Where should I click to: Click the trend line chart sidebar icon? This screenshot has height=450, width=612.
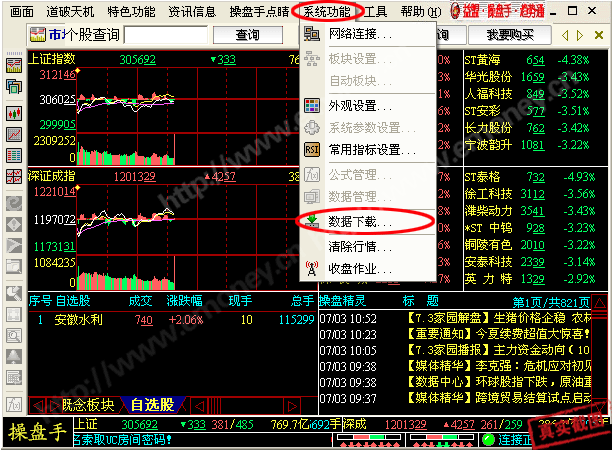[x=14, y=133]
